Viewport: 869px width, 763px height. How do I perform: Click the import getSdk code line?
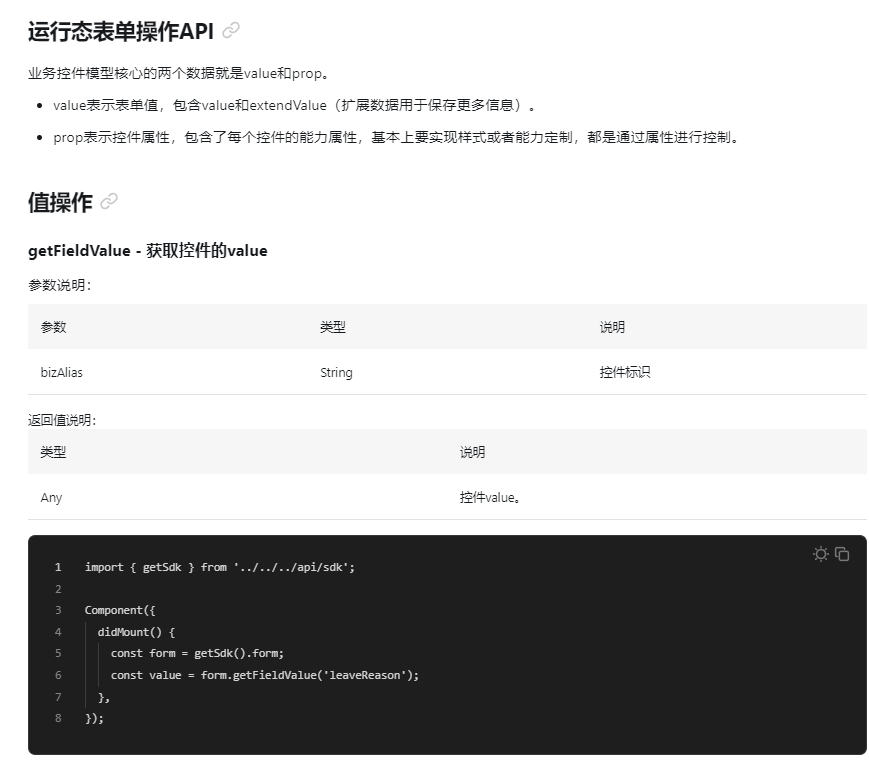[219, 567]
